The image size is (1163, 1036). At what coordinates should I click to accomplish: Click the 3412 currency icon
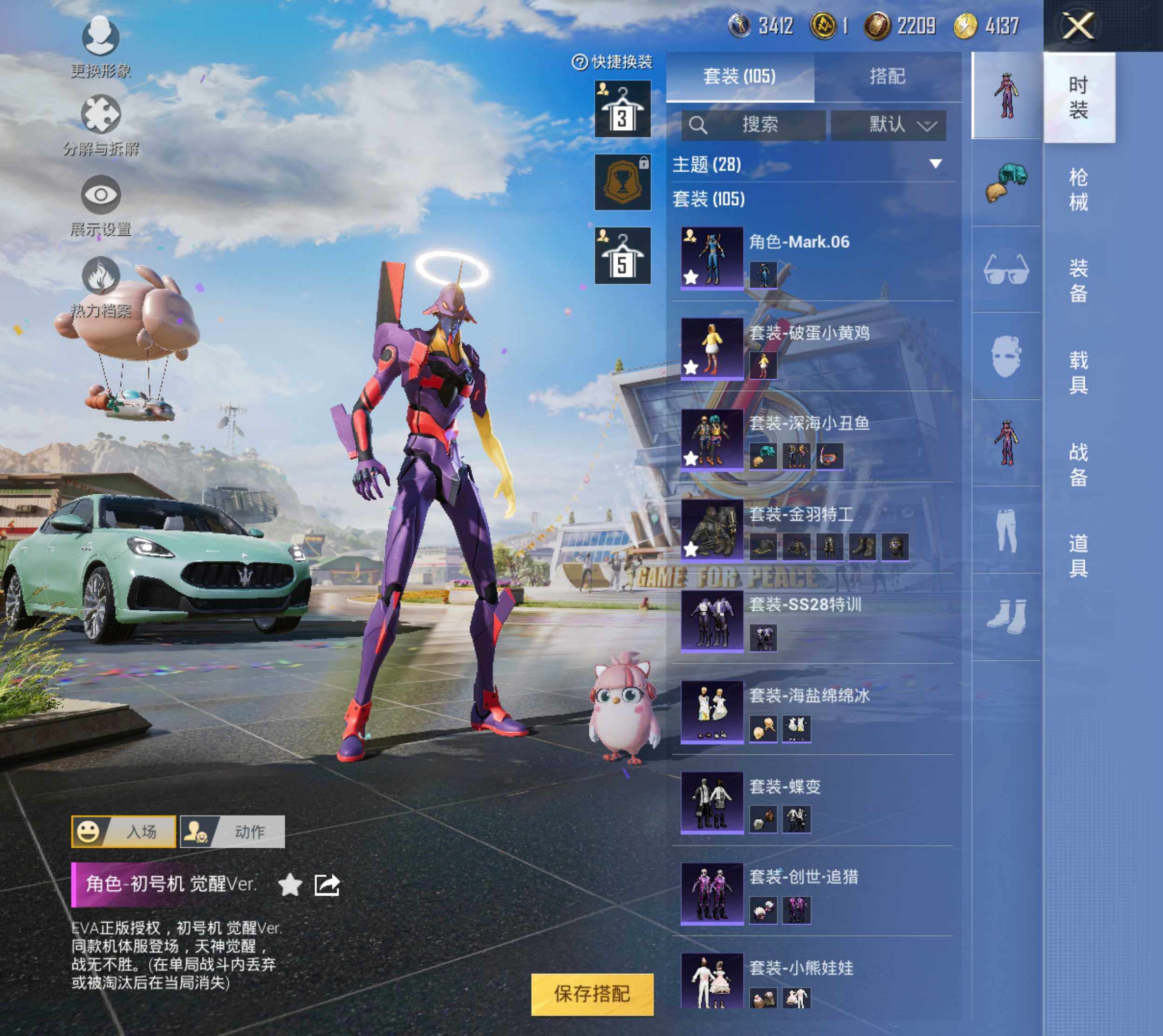739,26
